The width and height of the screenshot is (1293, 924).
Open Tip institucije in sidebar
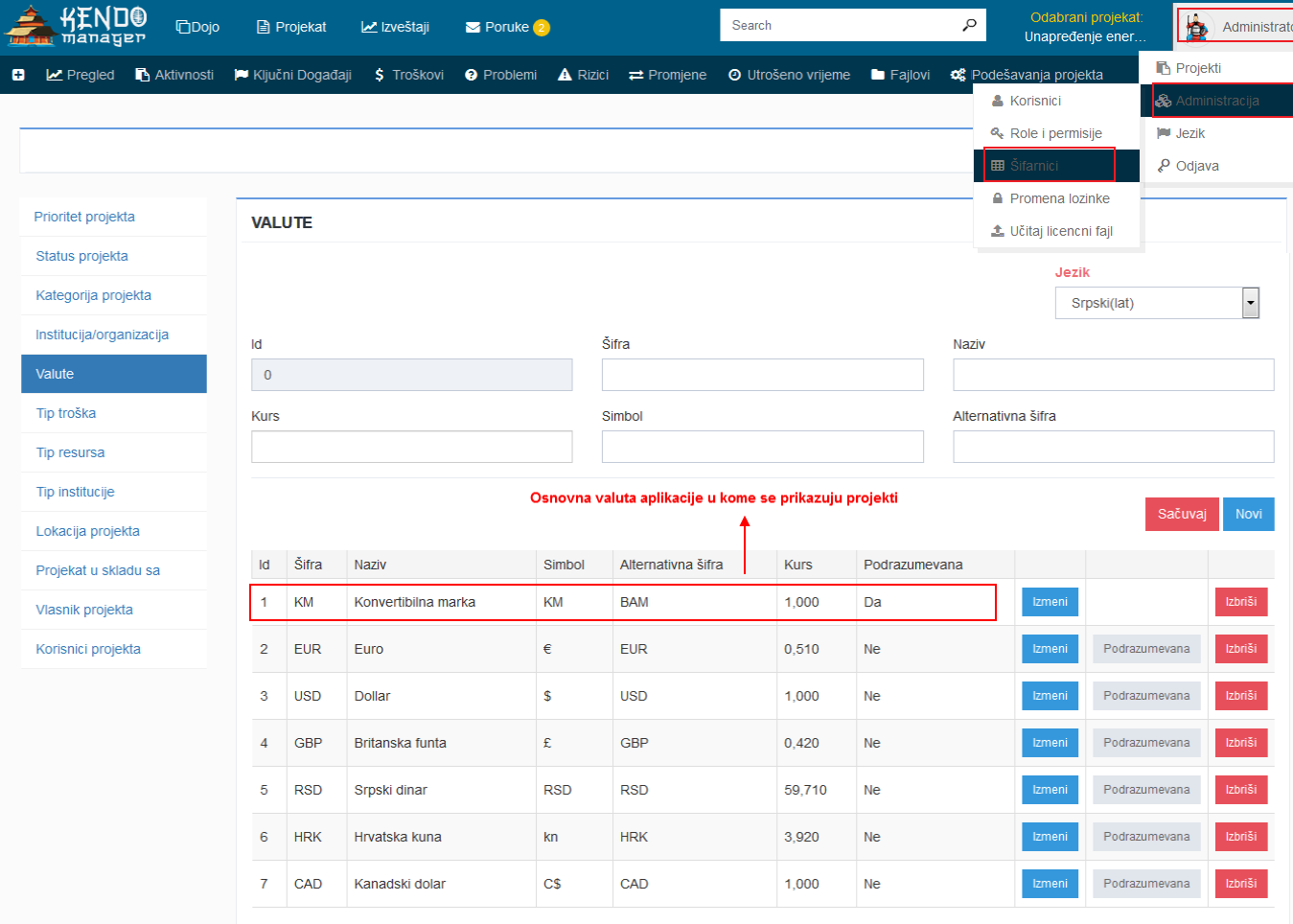click(x=114, y=492)
